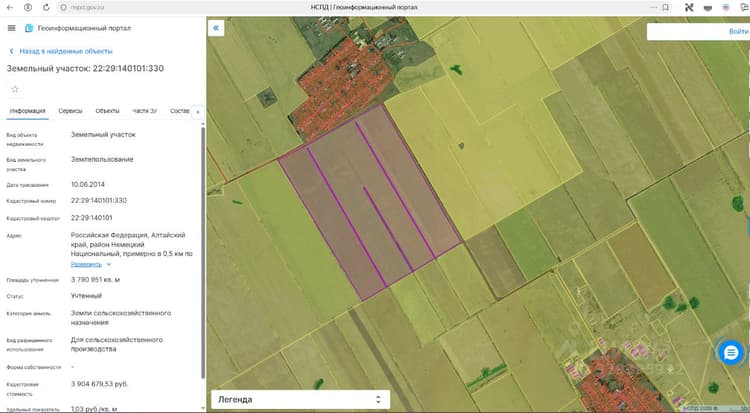Open the portal hamburger menu
The image size is (750, 413).
(11, 28)
